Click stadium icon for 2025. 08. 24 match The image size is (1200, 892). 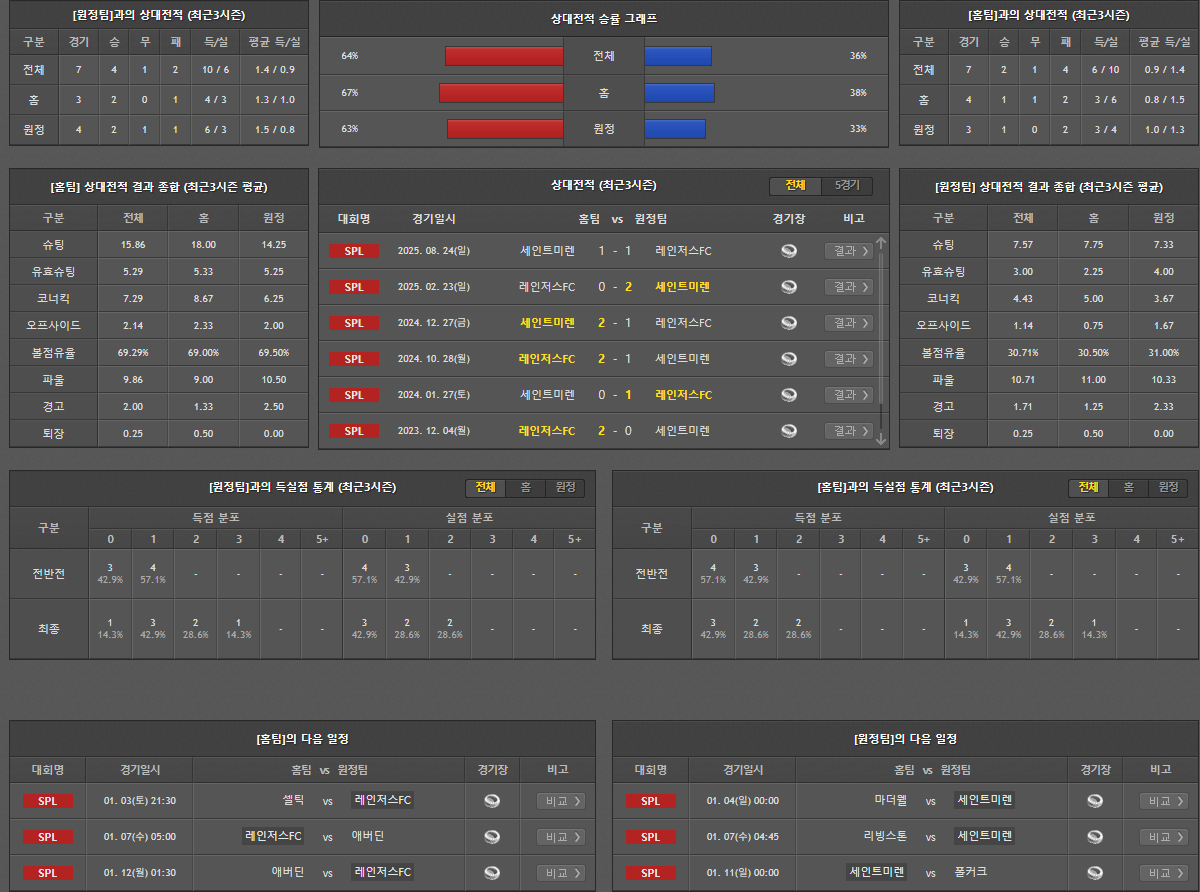coord(789,251)
